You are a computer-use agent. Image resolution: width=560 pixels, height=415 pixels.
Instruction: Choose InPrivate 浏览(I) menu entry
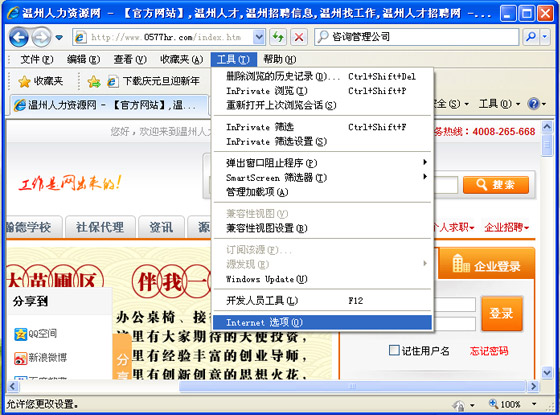[x=322, y=91]
